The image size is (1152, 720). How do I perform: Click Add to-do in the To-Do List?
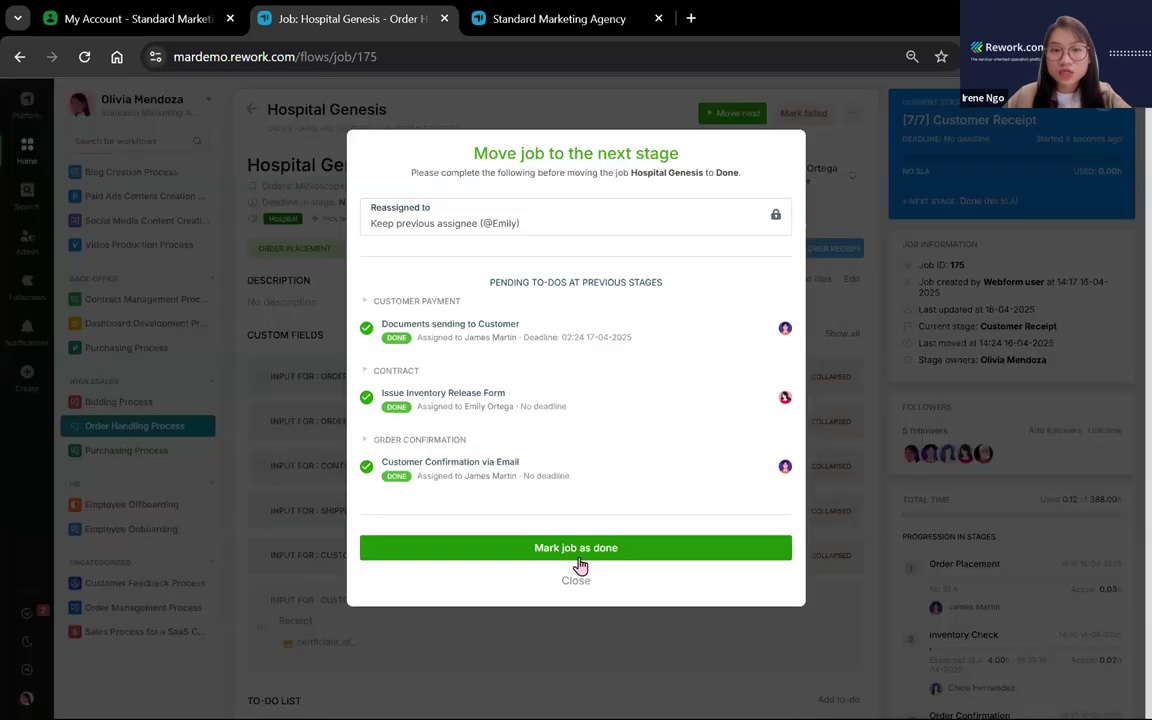pyautogui.click(x=838, y=699)
